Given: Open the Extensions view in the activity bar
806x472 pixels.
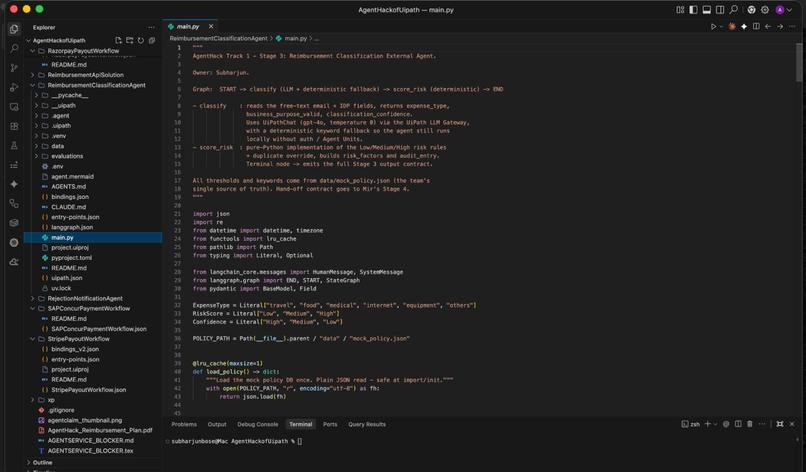Looking at the screenshot, I should [x=14, y=126].
